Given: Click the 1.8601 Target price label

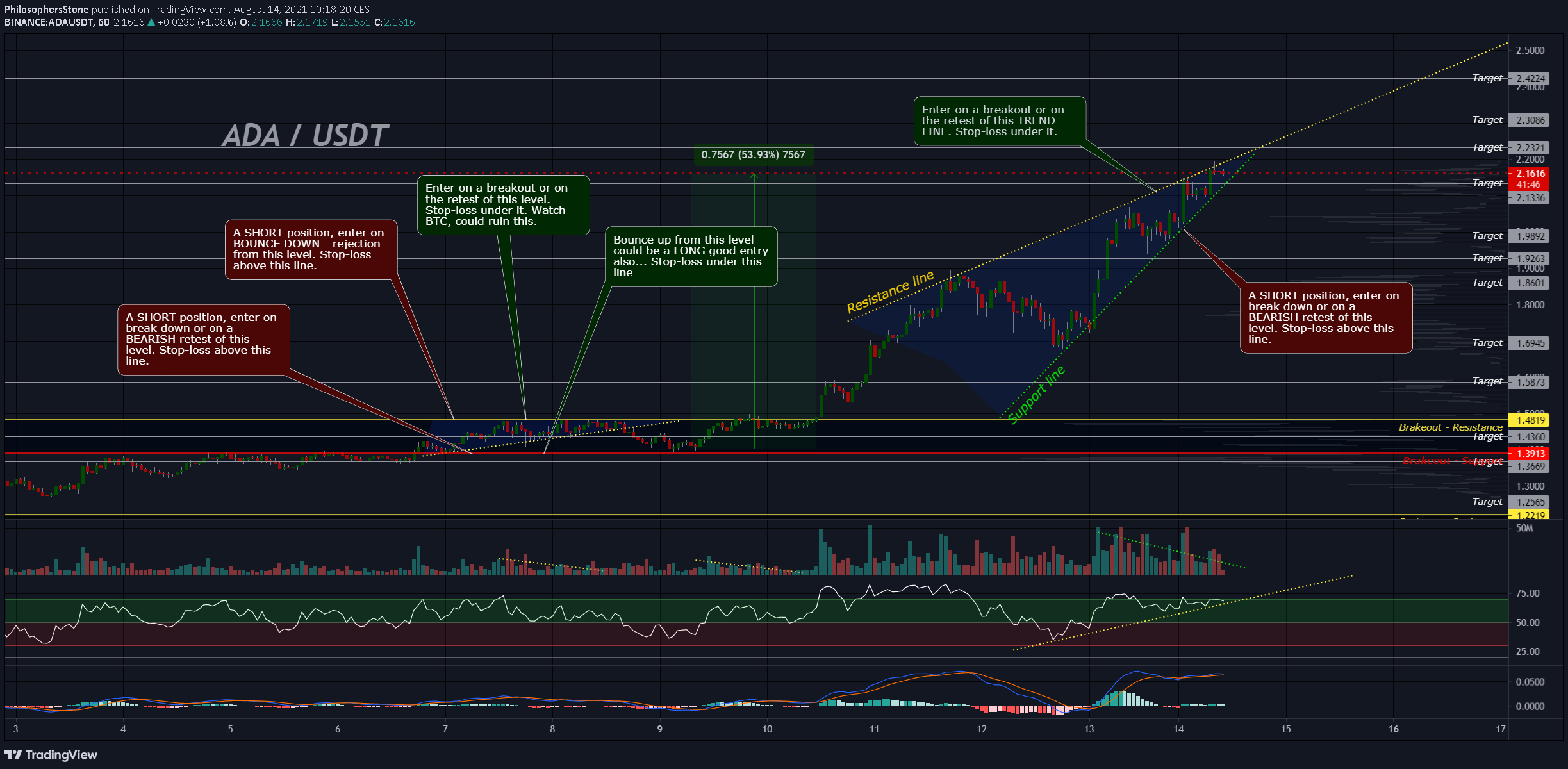Looking at the screenshot, I should click(x=1529, y=283).
